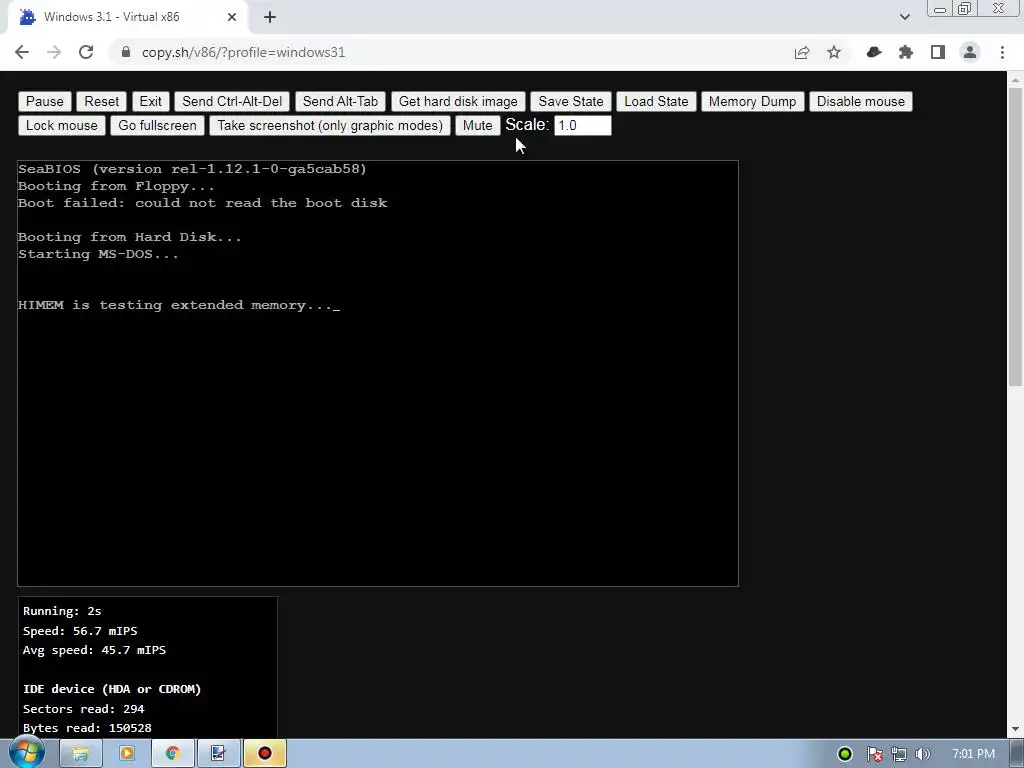Open the Extensions puzzle icon
The height and width of the screenshot is (768, 1024).
click(x=906, y=52)
